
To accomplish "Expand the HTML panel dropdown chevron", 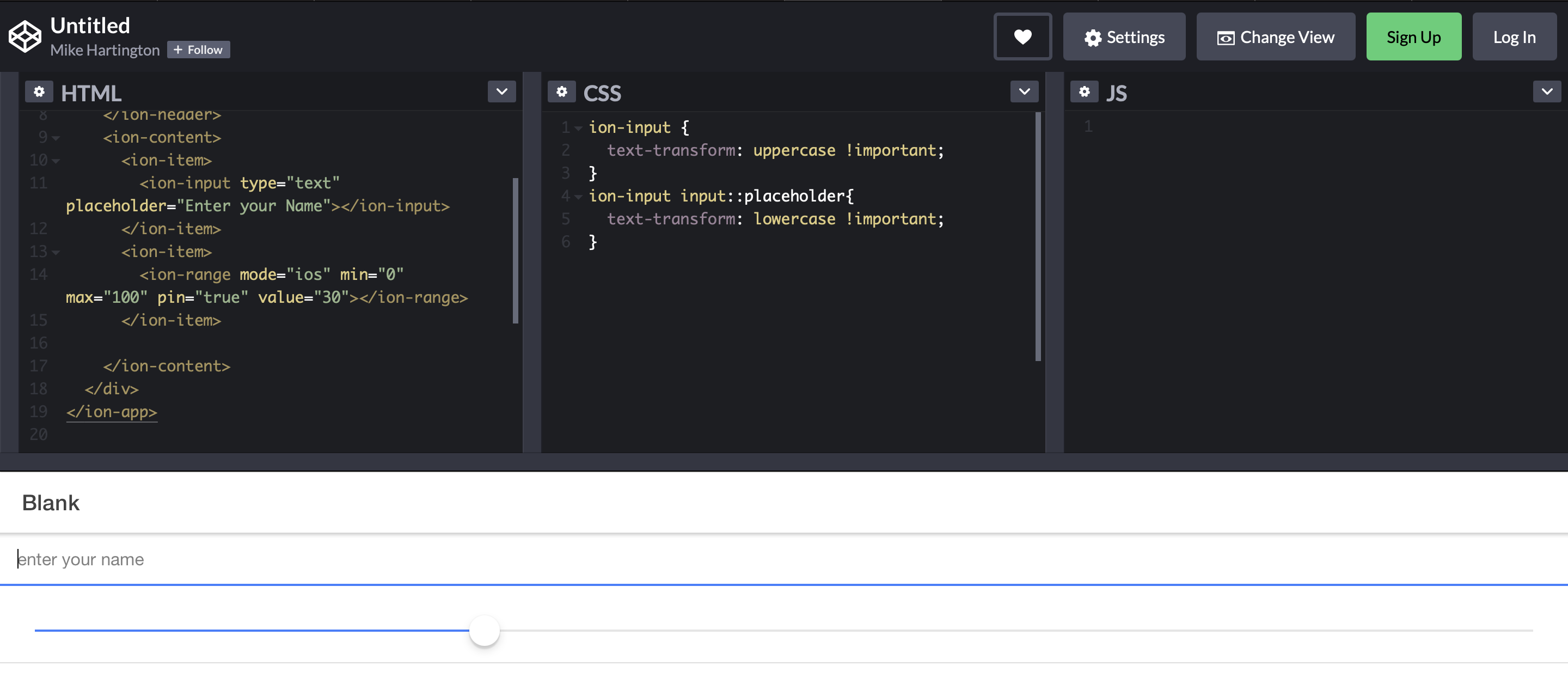I will point(501,91).
